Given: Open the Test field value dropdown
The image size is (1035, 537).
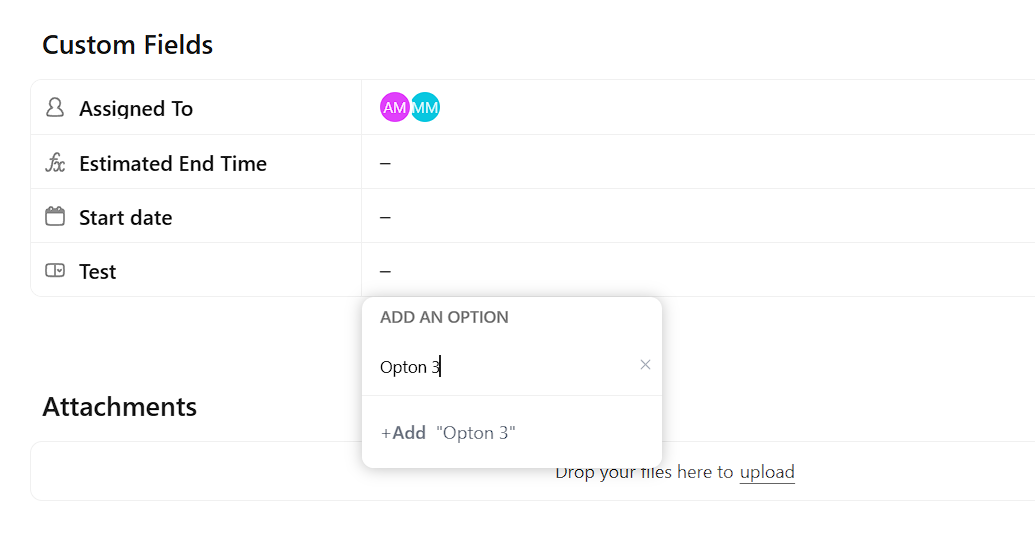Looking at the screenshot, I should pos(385,271).
